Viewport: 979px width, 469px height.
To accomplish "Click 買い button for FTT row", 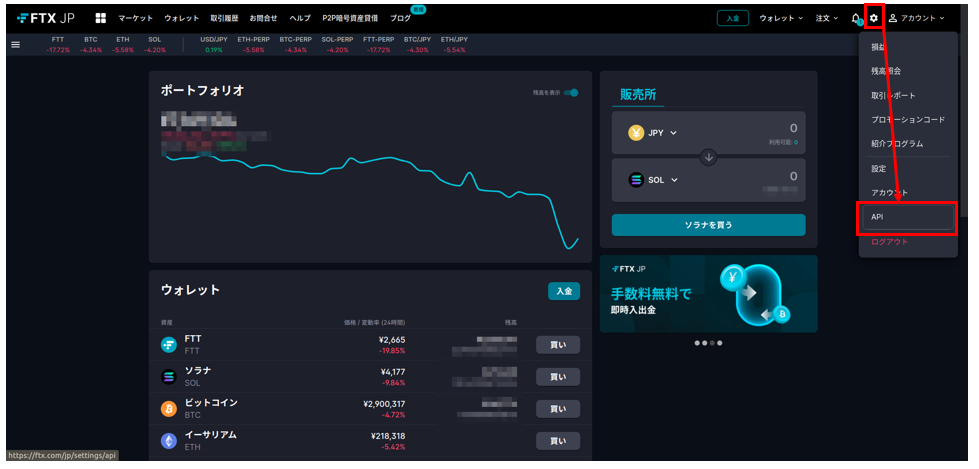I will point(558,345).
